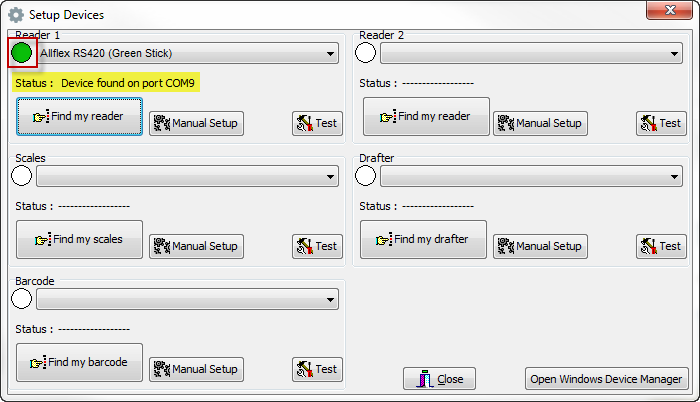Viewport: 700px width, 402px height.
Task: Open Windows Device Manager
Action: tap(606, 379)
